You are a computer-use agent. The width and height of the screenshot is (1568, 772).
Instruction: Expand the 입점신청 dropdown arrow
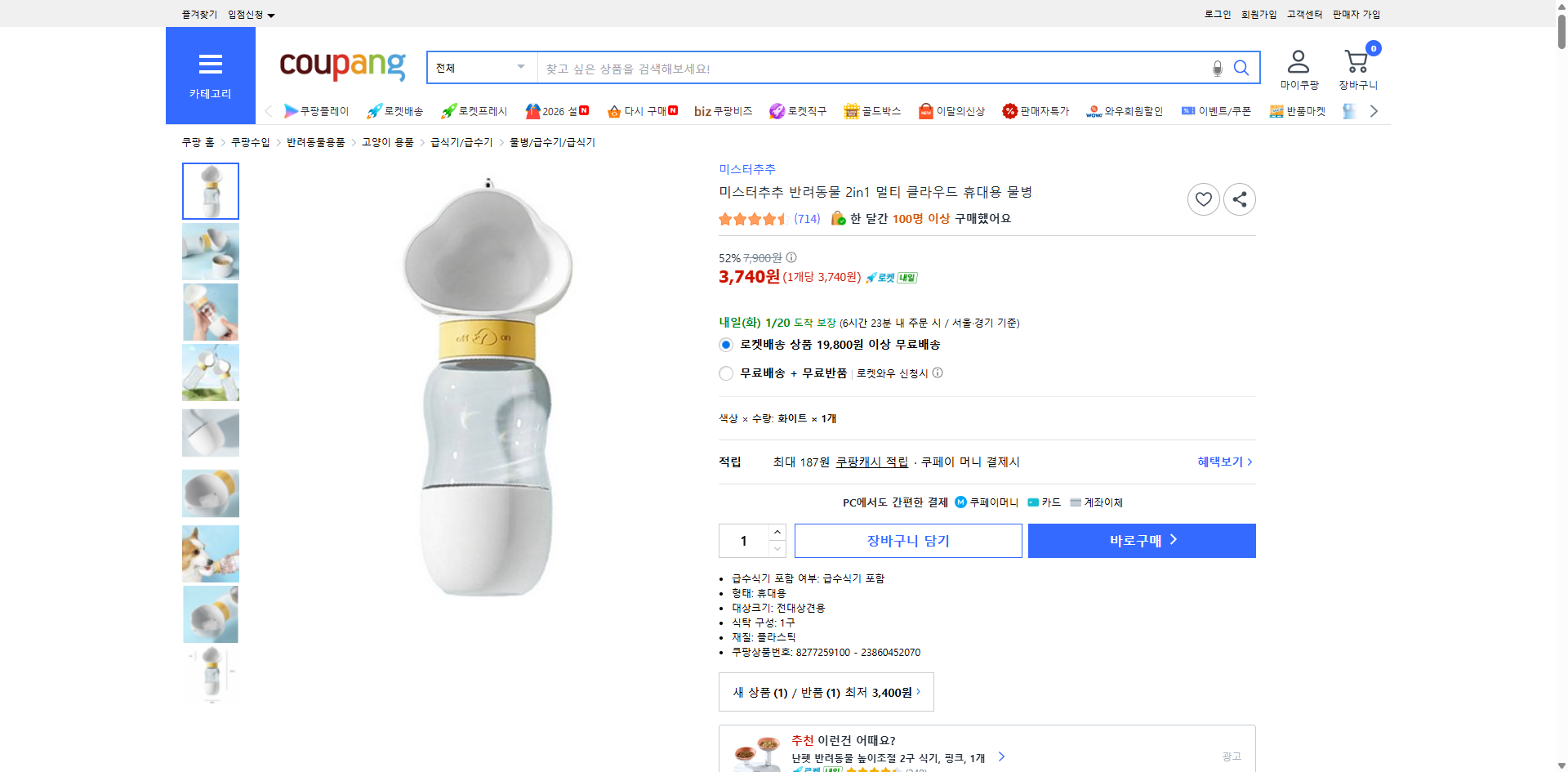[x=272, y=14]
